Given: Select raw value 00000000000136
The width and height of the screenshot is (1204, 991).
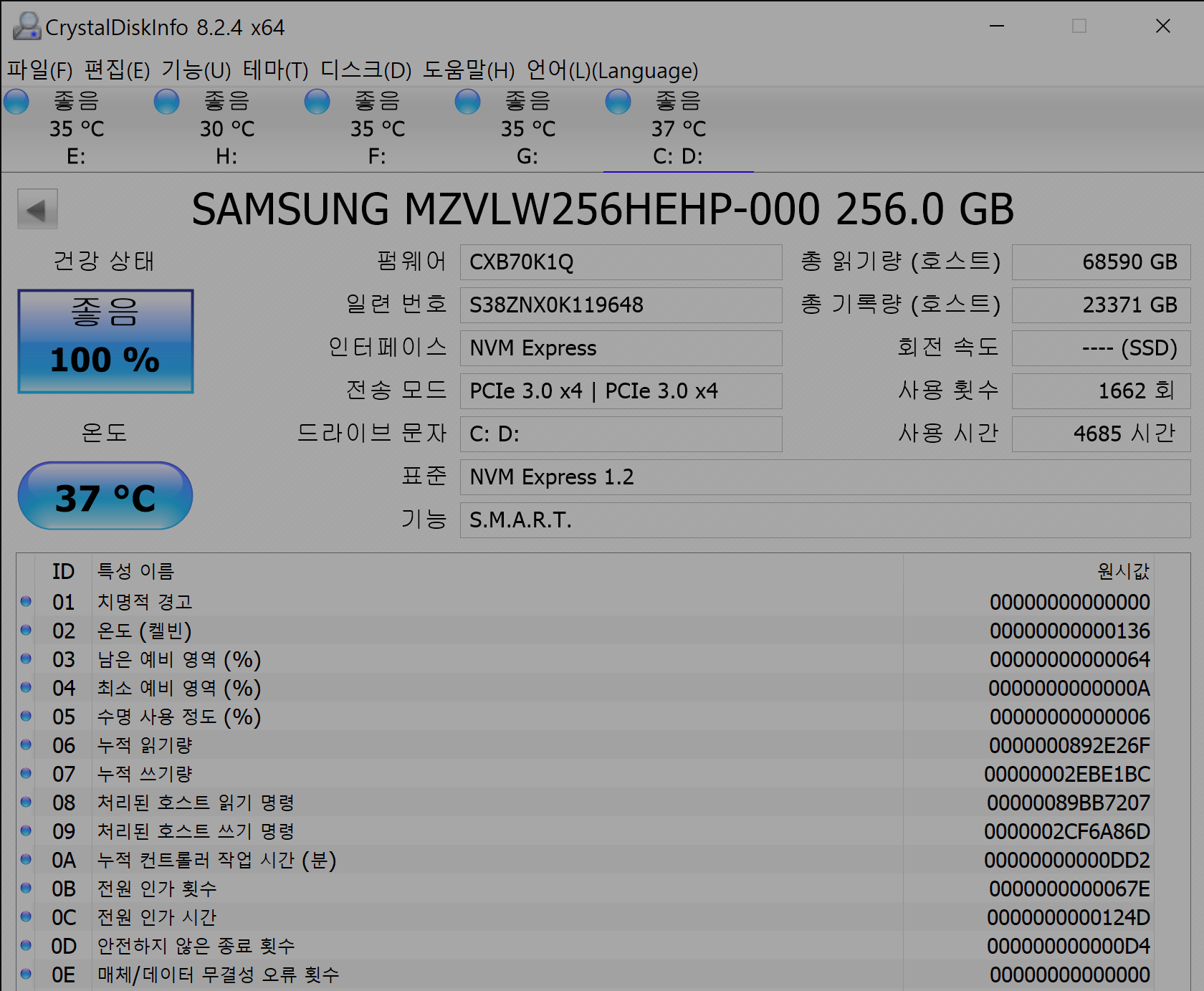Looking at the screenshot, I should pyautogui.click(x=1070, y=631).
